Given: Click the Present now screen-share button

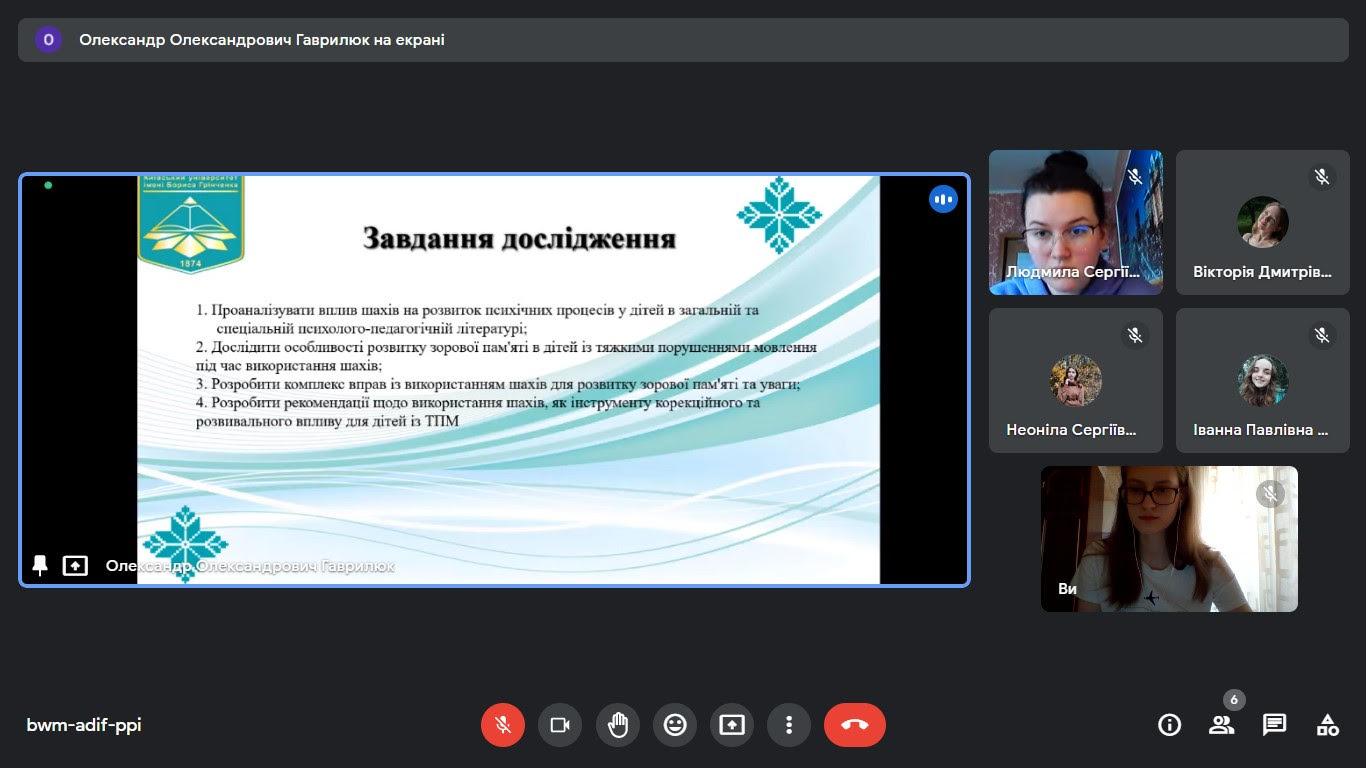Looking at the screenshot, I should 732,725.
